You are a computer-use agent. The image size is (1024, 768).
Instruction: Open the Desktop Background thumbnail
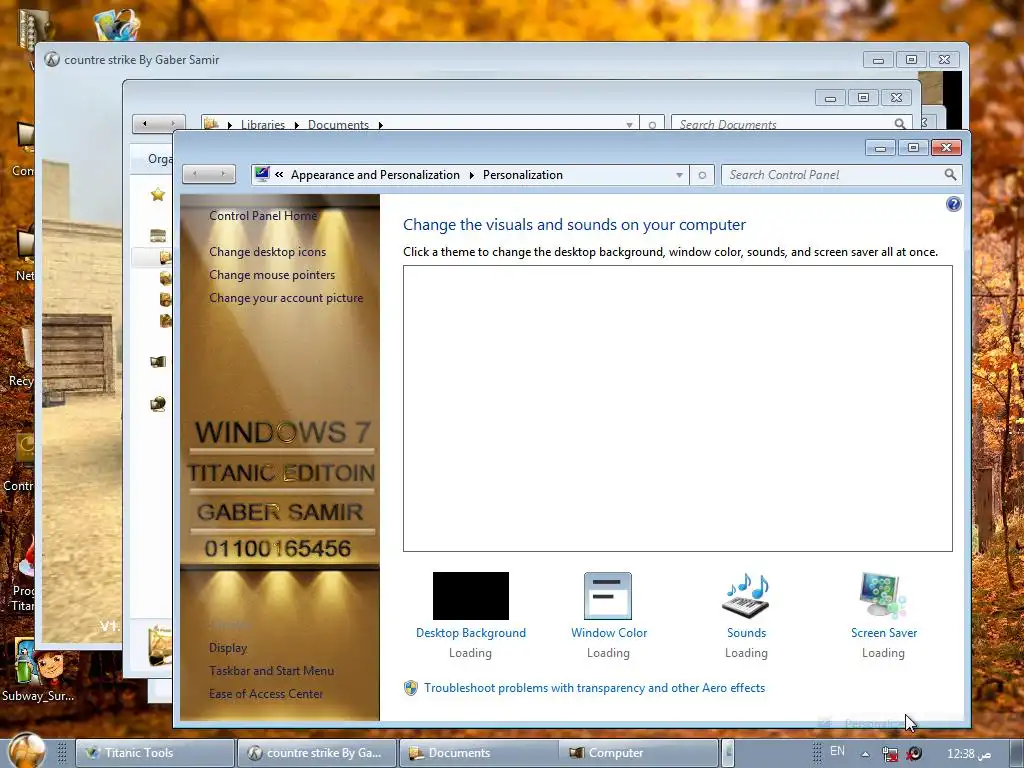click(x=470, y=596)
